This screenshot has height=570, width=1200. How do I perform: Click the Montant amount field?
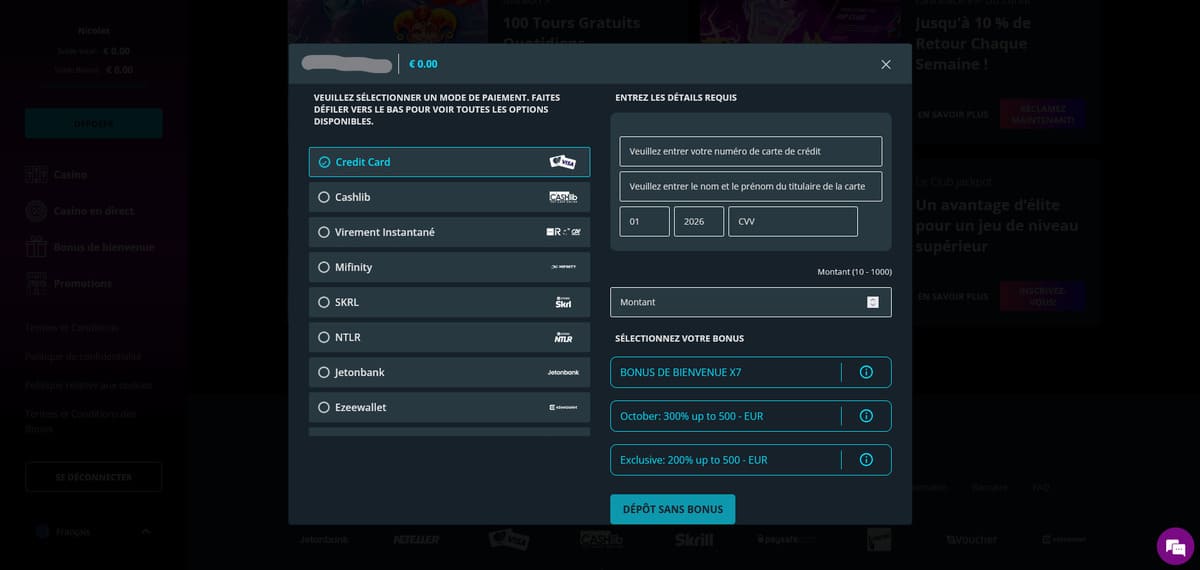coord(751,302)
